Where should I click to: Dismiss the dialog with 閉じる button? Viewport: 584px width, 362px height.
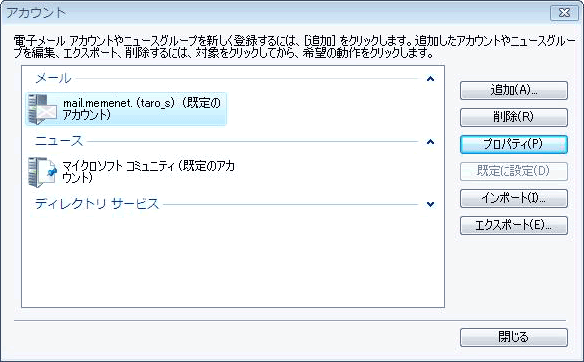pyautogui.click(x=514, y=337)
